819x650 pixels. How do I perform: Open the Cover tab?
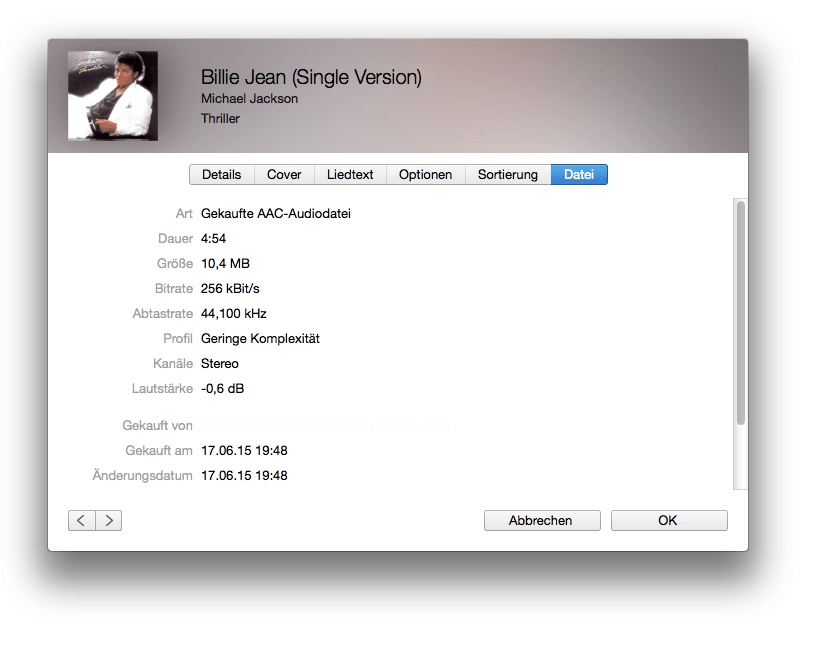[284, 175]
